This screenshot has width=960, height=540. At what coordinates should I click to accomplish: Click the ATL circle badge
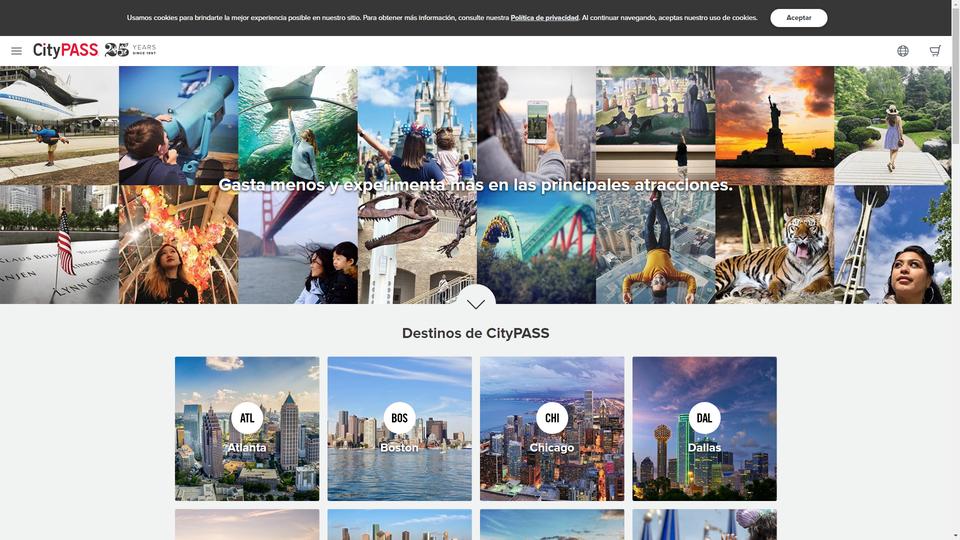tap(247, 418)
